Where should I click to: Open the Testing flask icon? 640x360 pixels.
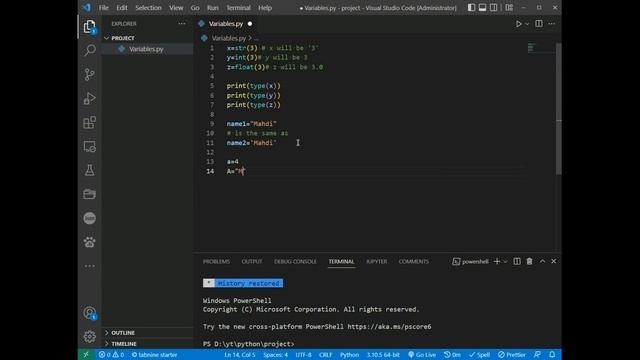pyautogui.click(x=89, y=170)
